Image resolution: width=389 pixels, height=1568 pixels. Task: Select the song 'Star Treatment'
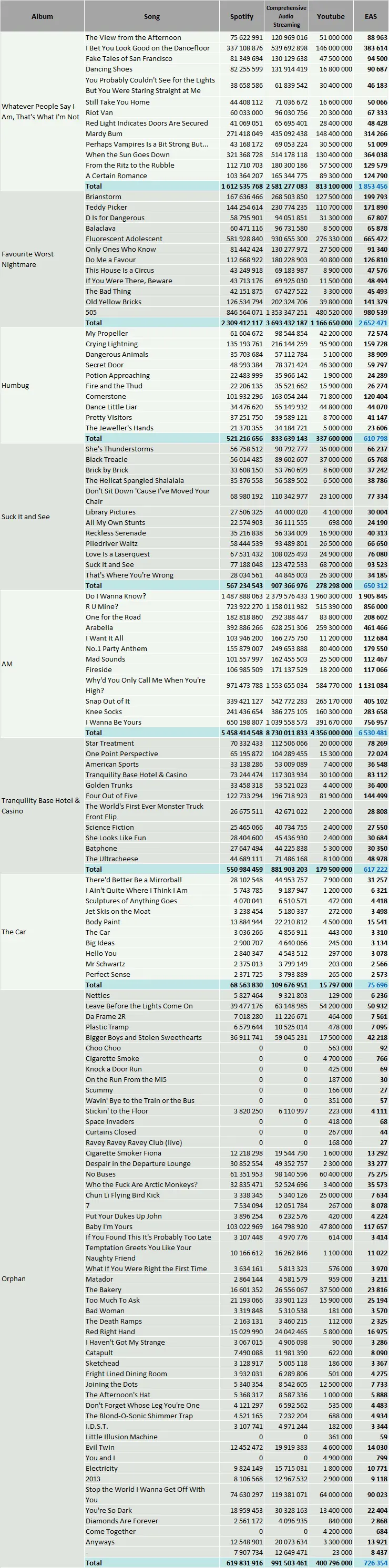[x=109, y=744]
